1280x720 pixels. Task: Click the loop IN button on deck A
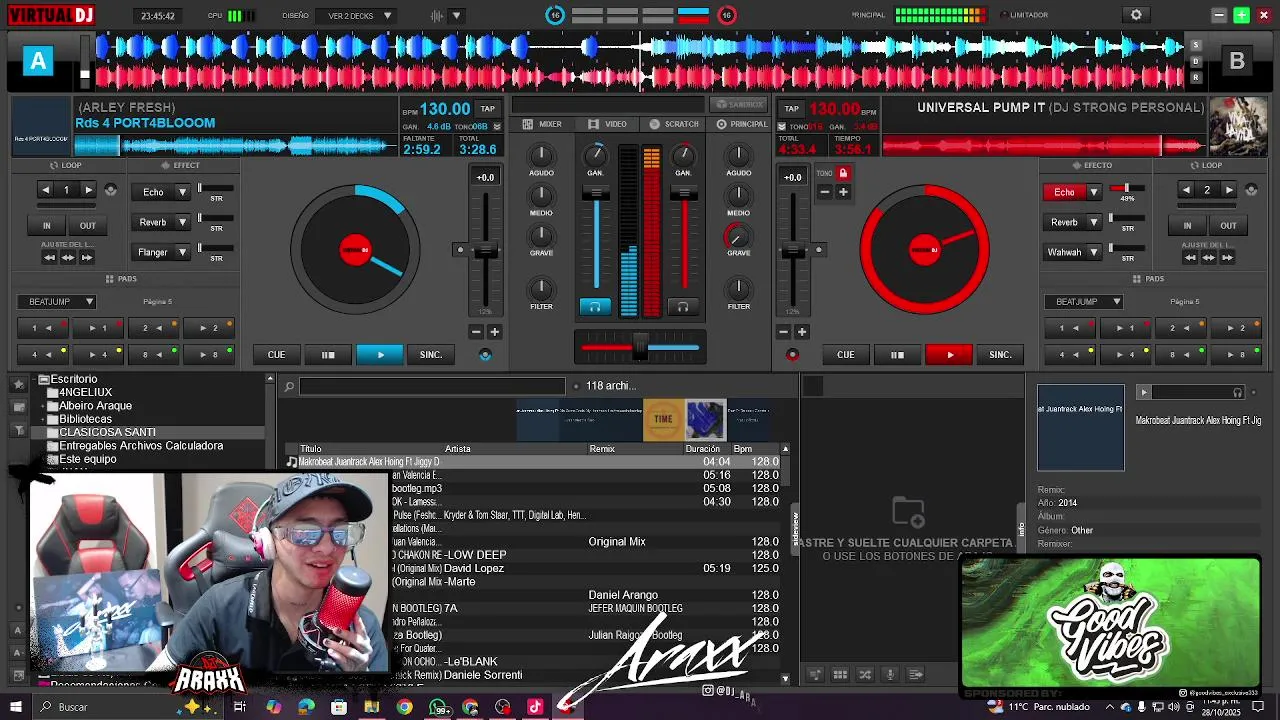click(x=46, y=225)
